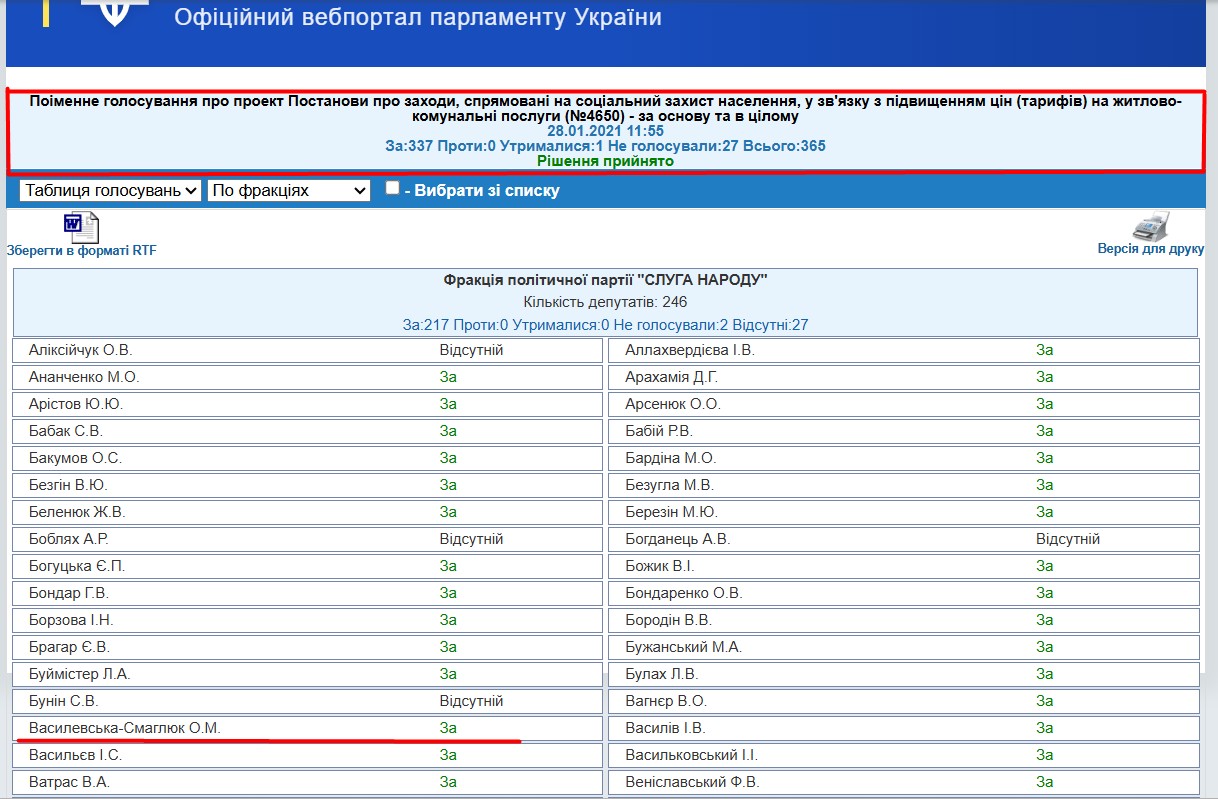The width and height of the screenshot is (1218, 799).
Task: Click the printer icon for print version
Action: tap(1150, 226)
